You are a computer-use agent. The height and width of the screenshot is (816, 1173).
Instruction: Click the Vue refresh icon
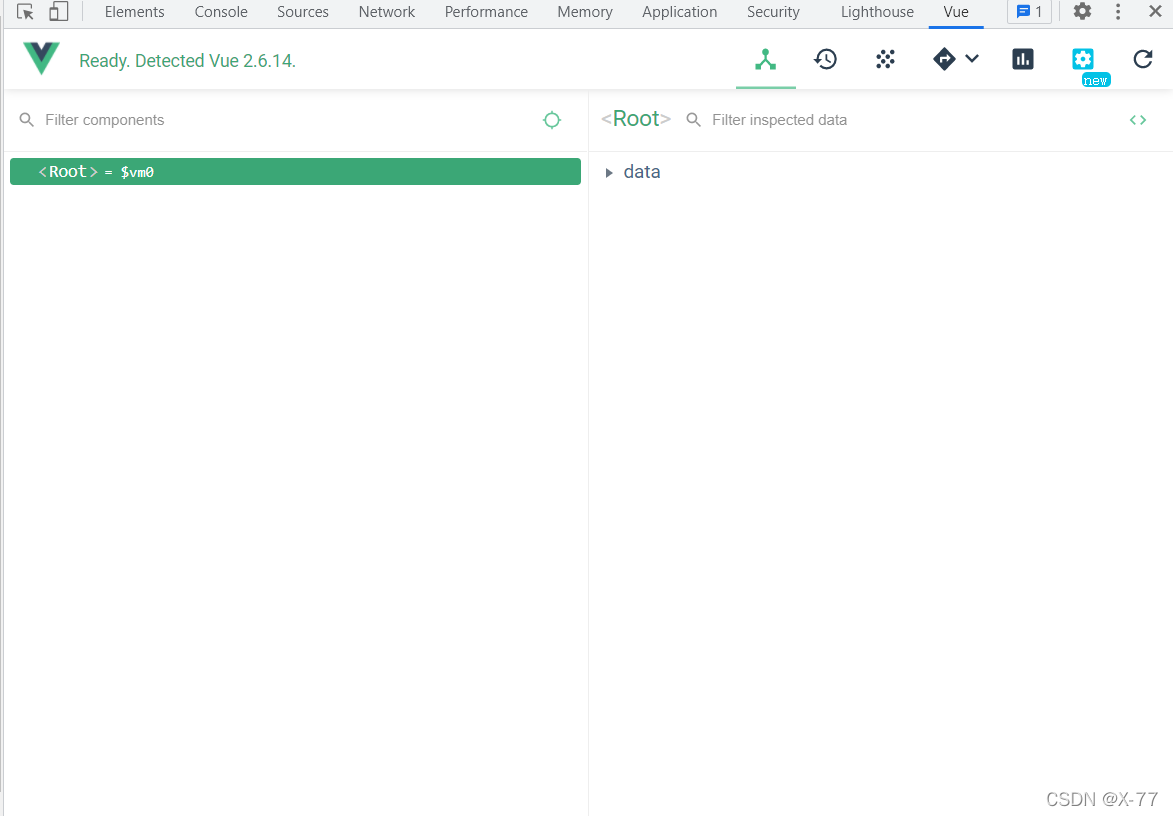pyautogui.click(x=1142, y=59)
